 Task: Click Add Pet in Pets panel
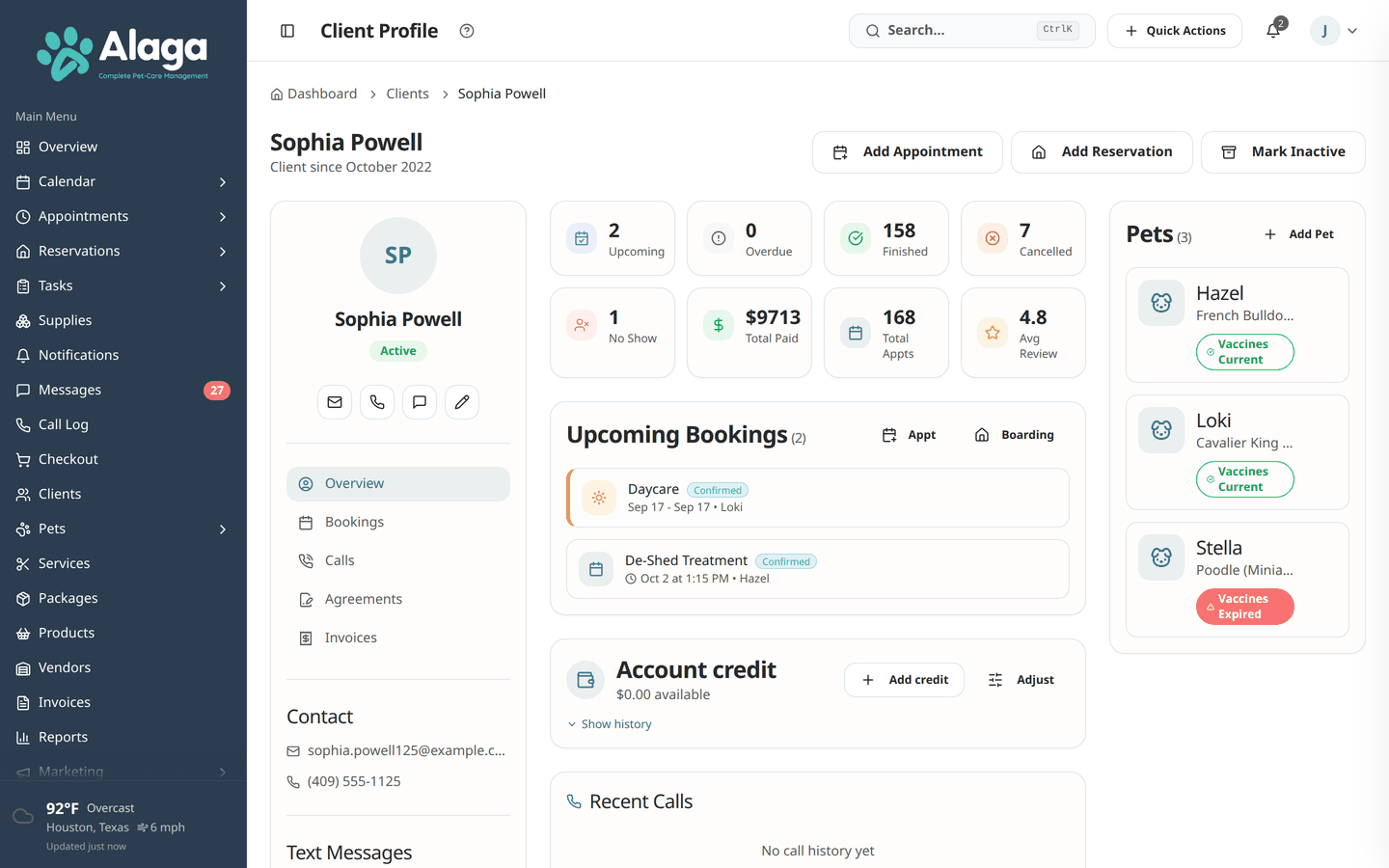pyautogui.click(x=1299, y=234)
